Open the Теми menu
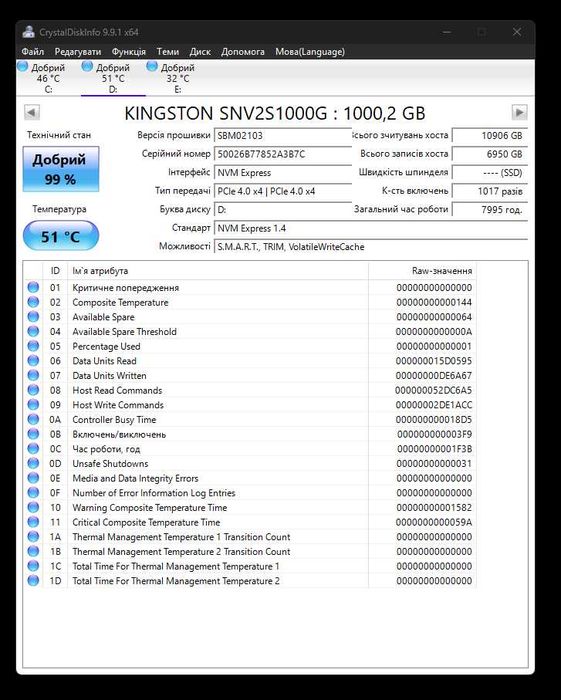 click(168, 52)
